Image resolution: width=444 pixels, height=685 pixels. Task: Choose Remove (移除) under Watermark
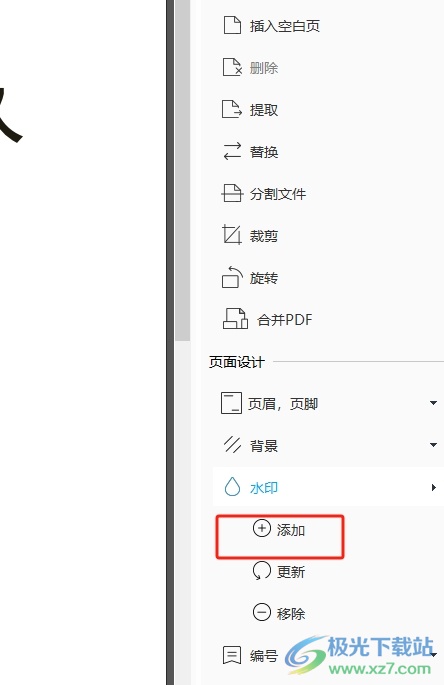click(279, 613)
